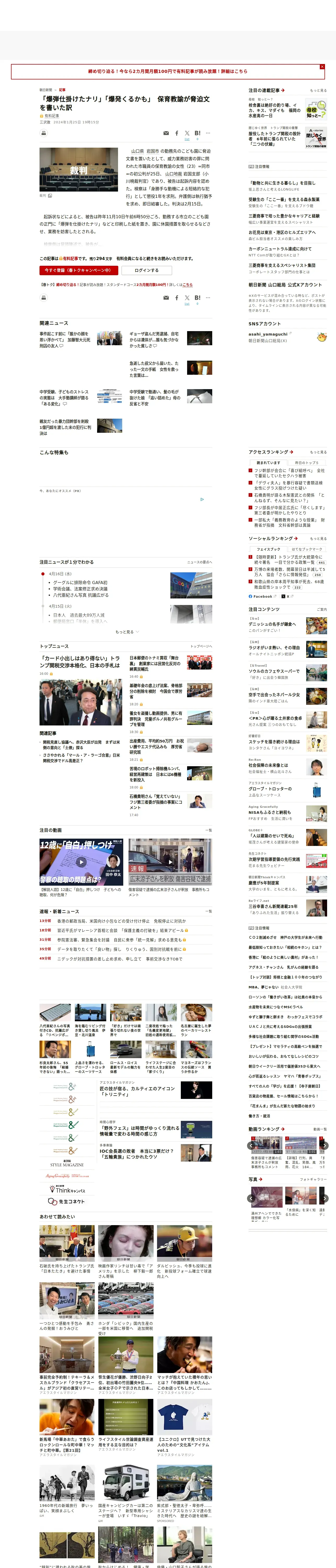Click the ad choices icon in recommendation area
The height and width of the screenshot is (1568, 336).
203,499
